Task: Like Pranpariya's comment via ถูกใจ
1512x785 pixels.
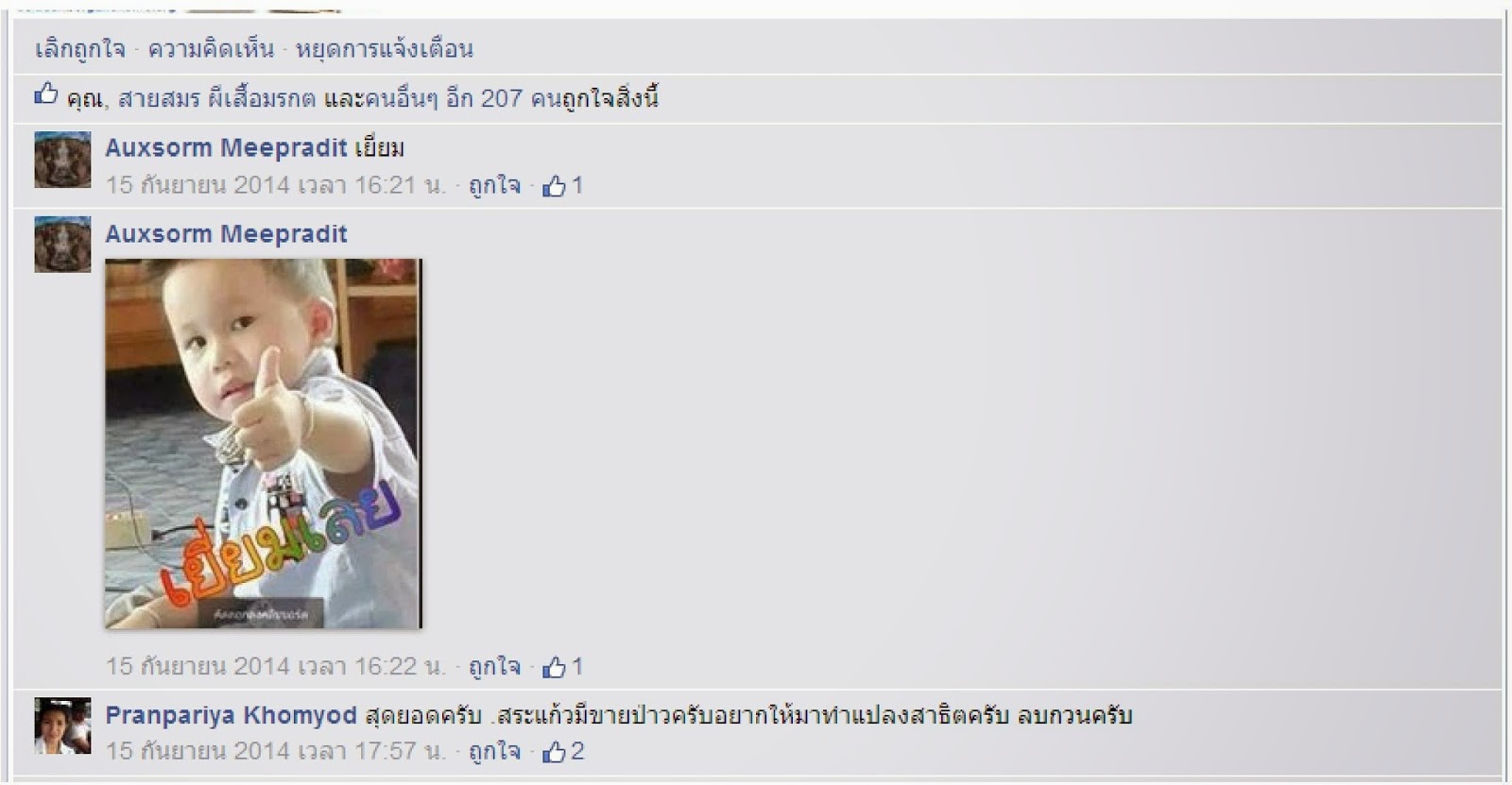Action: coord(494,752)
